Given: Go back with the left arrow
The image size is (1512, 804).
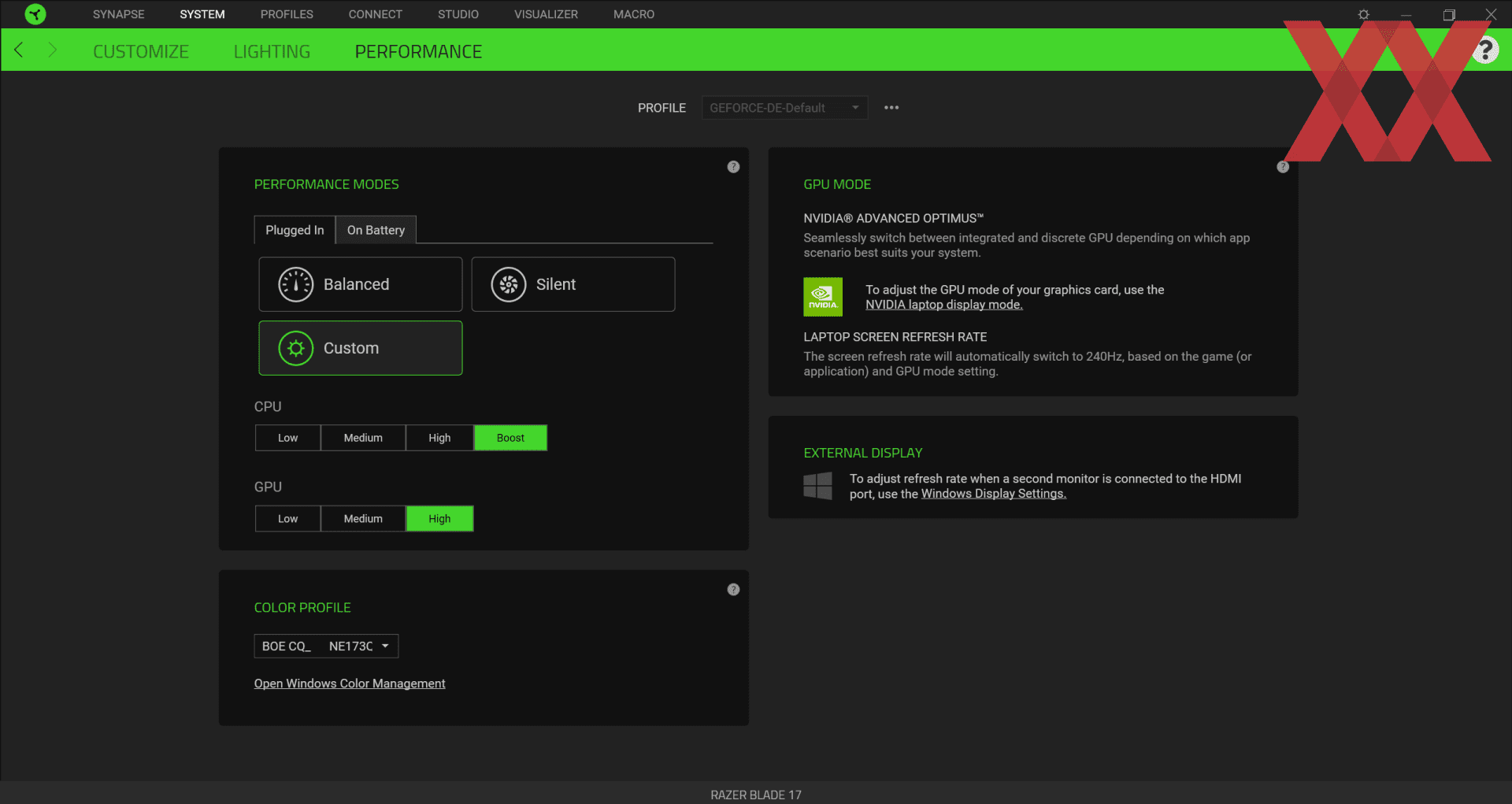Looking at the screenshot, I should coord(19,50).
